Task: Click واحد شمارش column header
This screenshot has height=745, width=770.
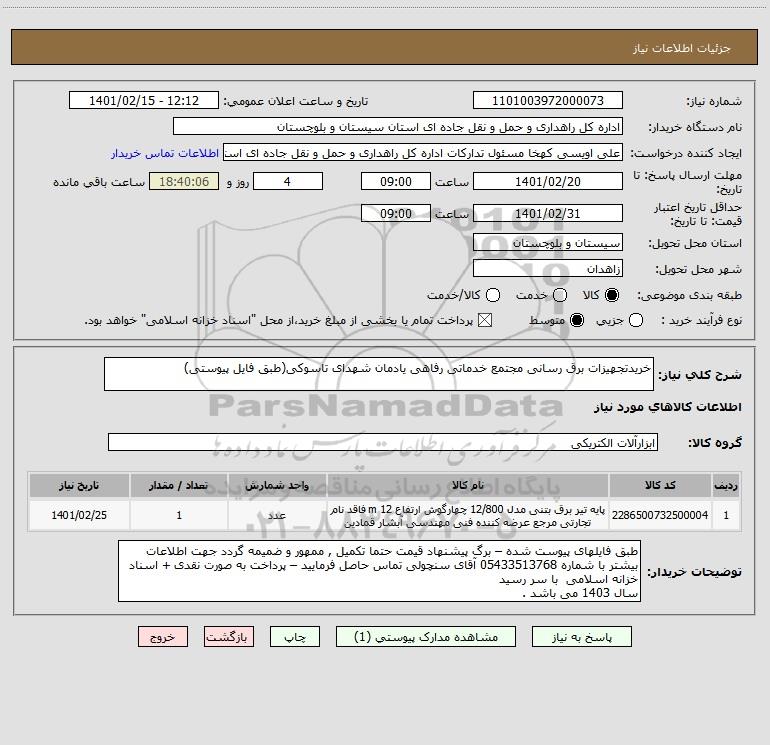Action: pyautogui.click(x=277, y=485)
